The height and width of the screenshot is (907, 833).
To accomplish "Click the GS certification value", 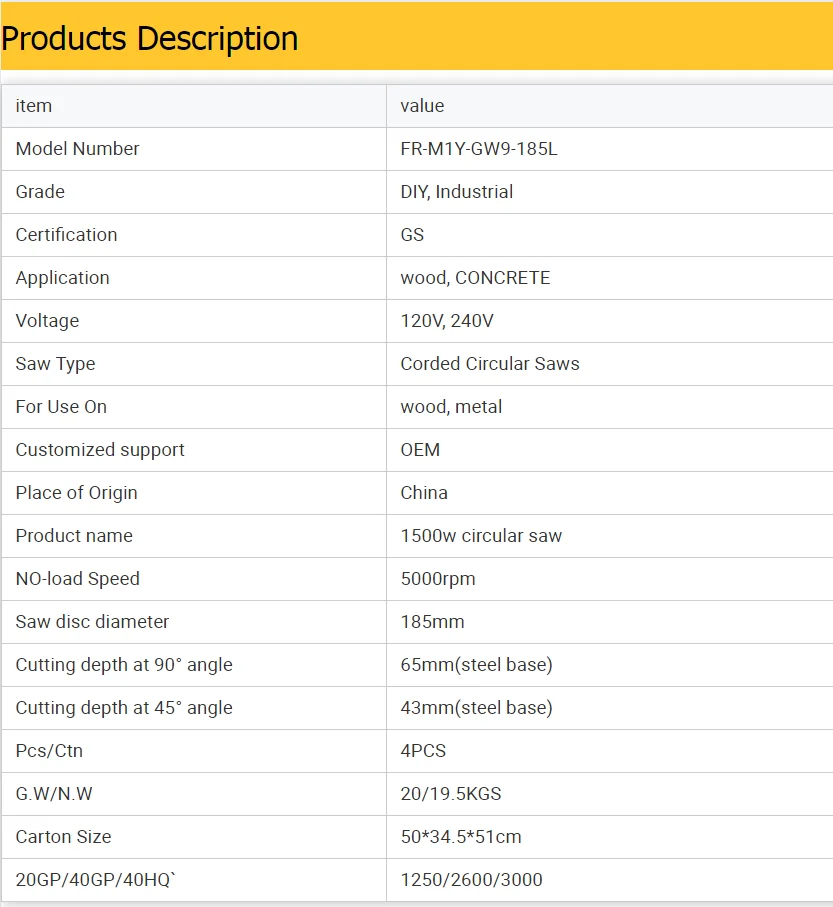I will (x=412, y=235).
